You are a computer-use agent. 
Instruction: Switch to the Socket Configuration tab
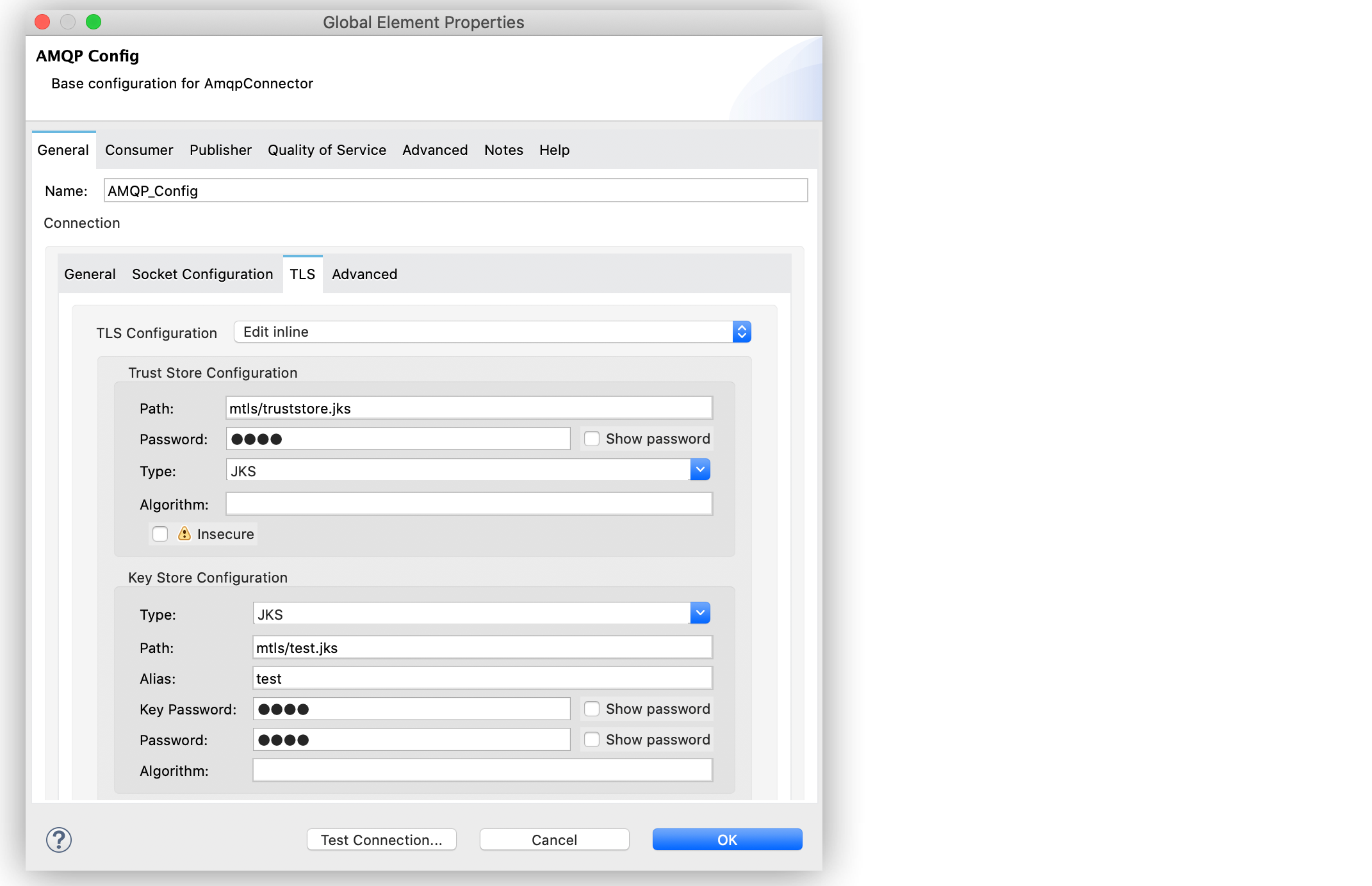click(x=202, y=274)
